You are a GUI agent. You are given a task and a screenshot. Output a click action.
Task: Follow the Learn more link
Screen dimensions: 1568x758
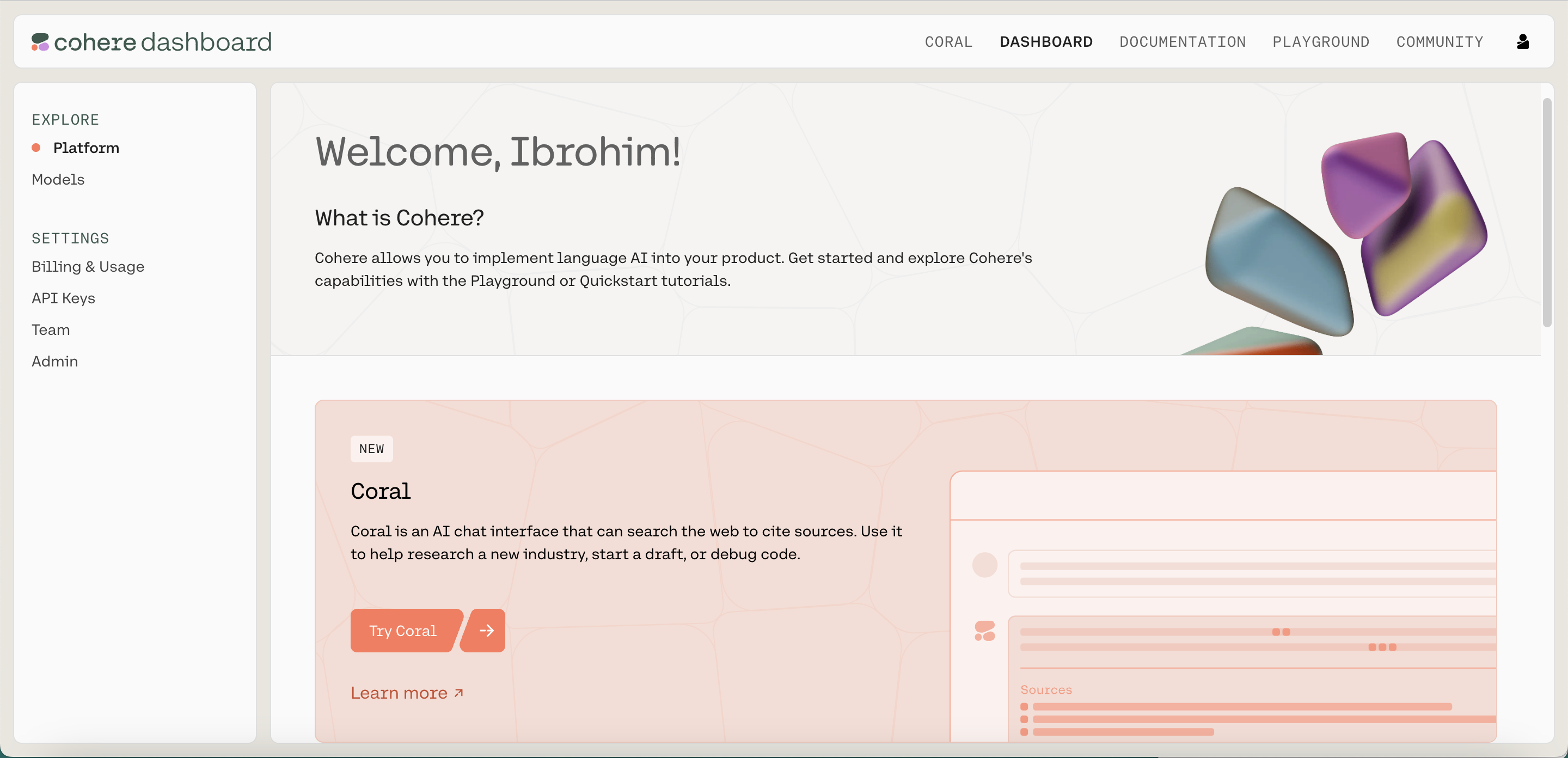(x=399, y=693)
